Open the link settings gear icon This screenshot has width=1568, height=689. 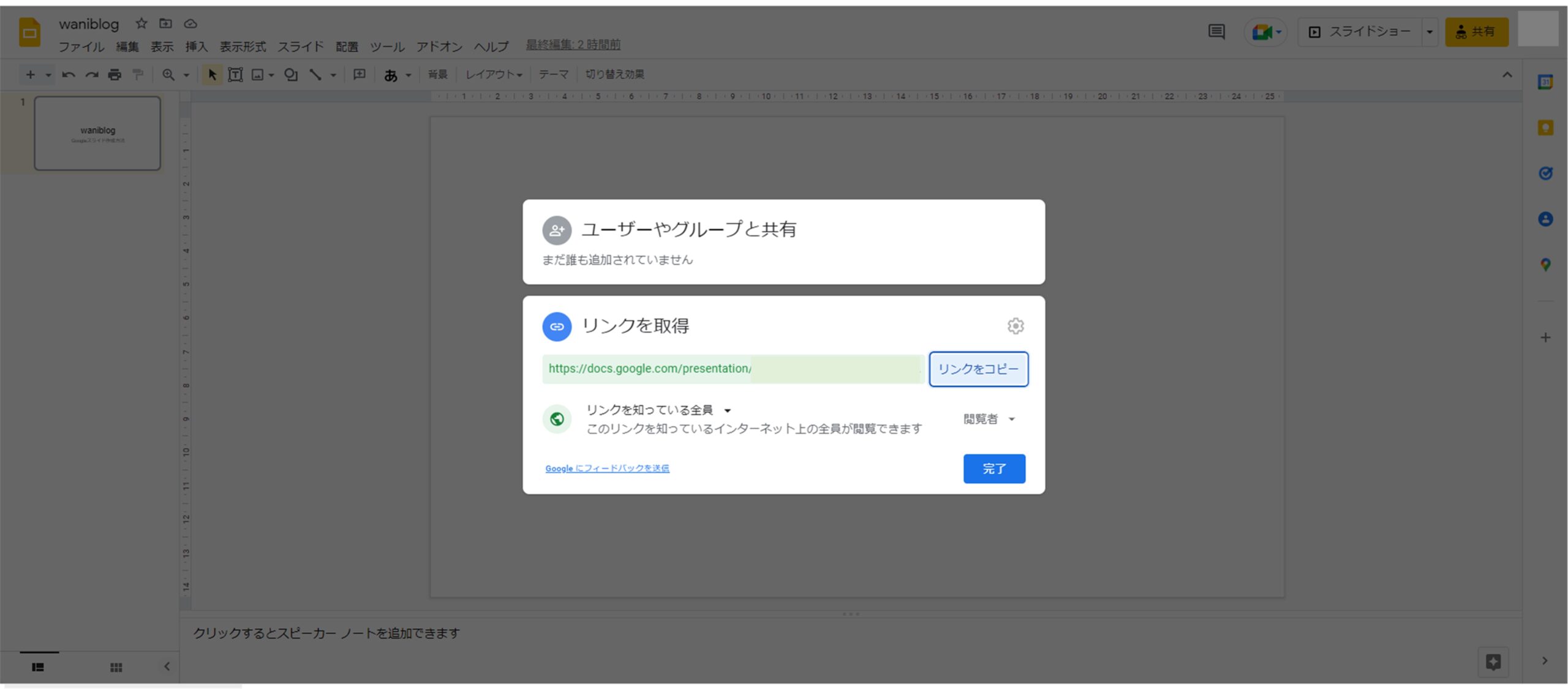[x=1016, y=326]
